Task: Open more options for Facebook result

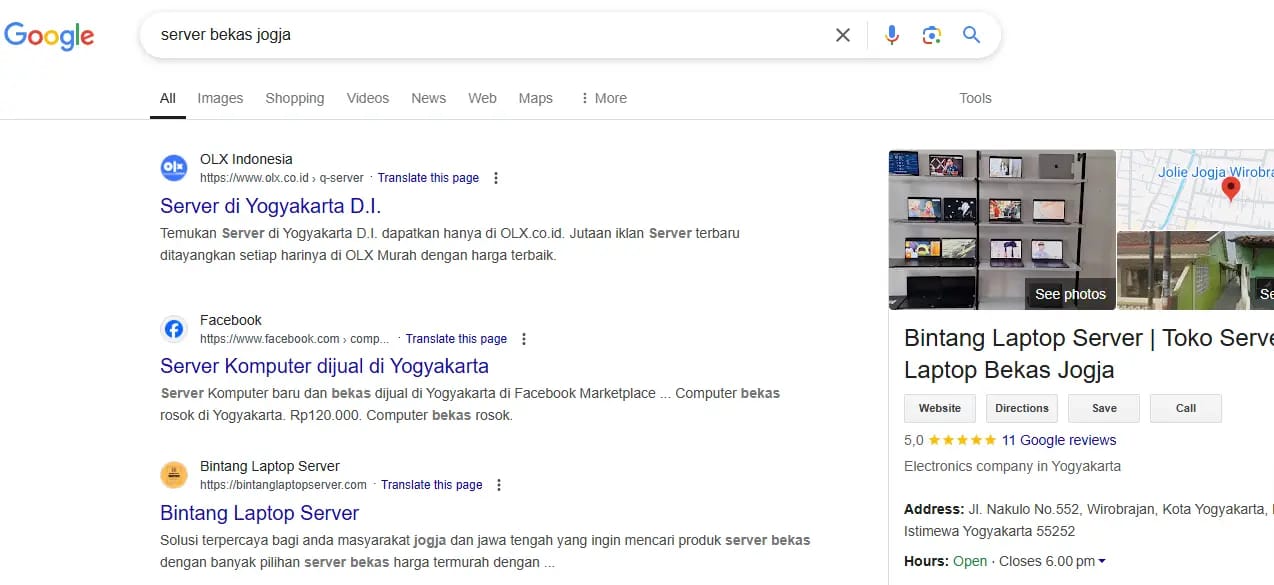Action: coord(524,339)
